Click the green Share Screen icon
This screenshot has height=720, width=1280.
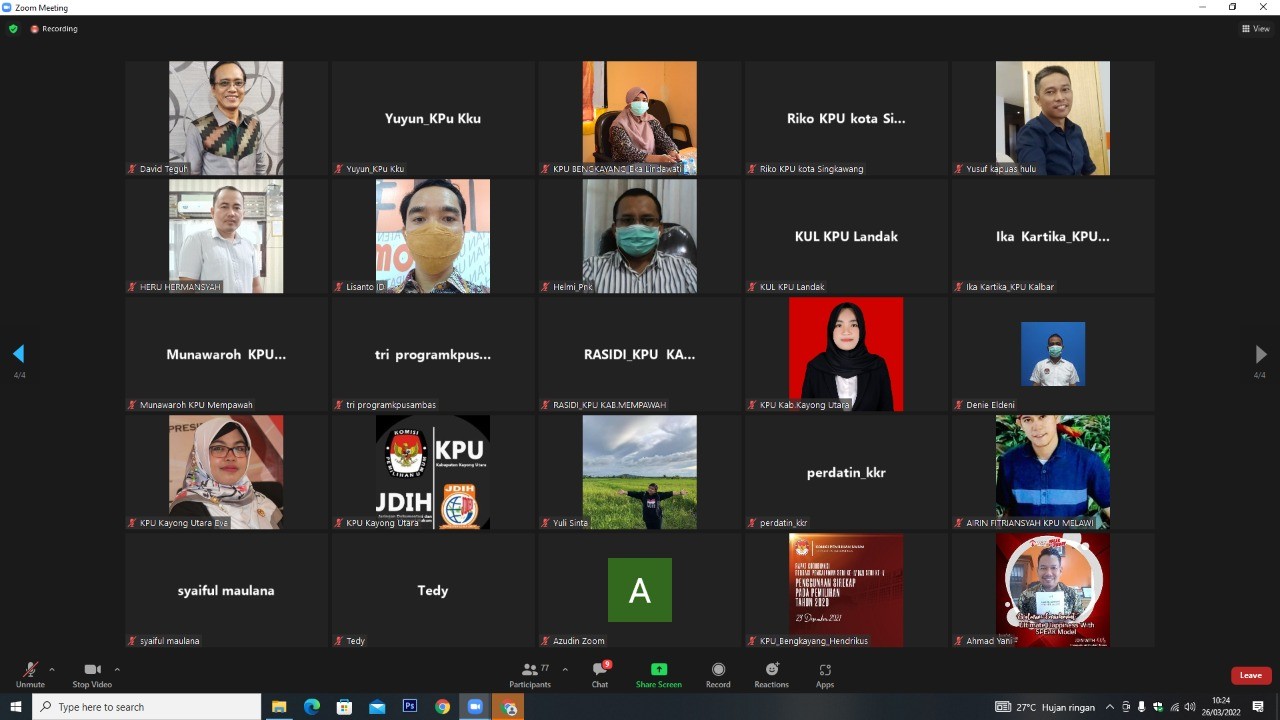click(658, 670)
